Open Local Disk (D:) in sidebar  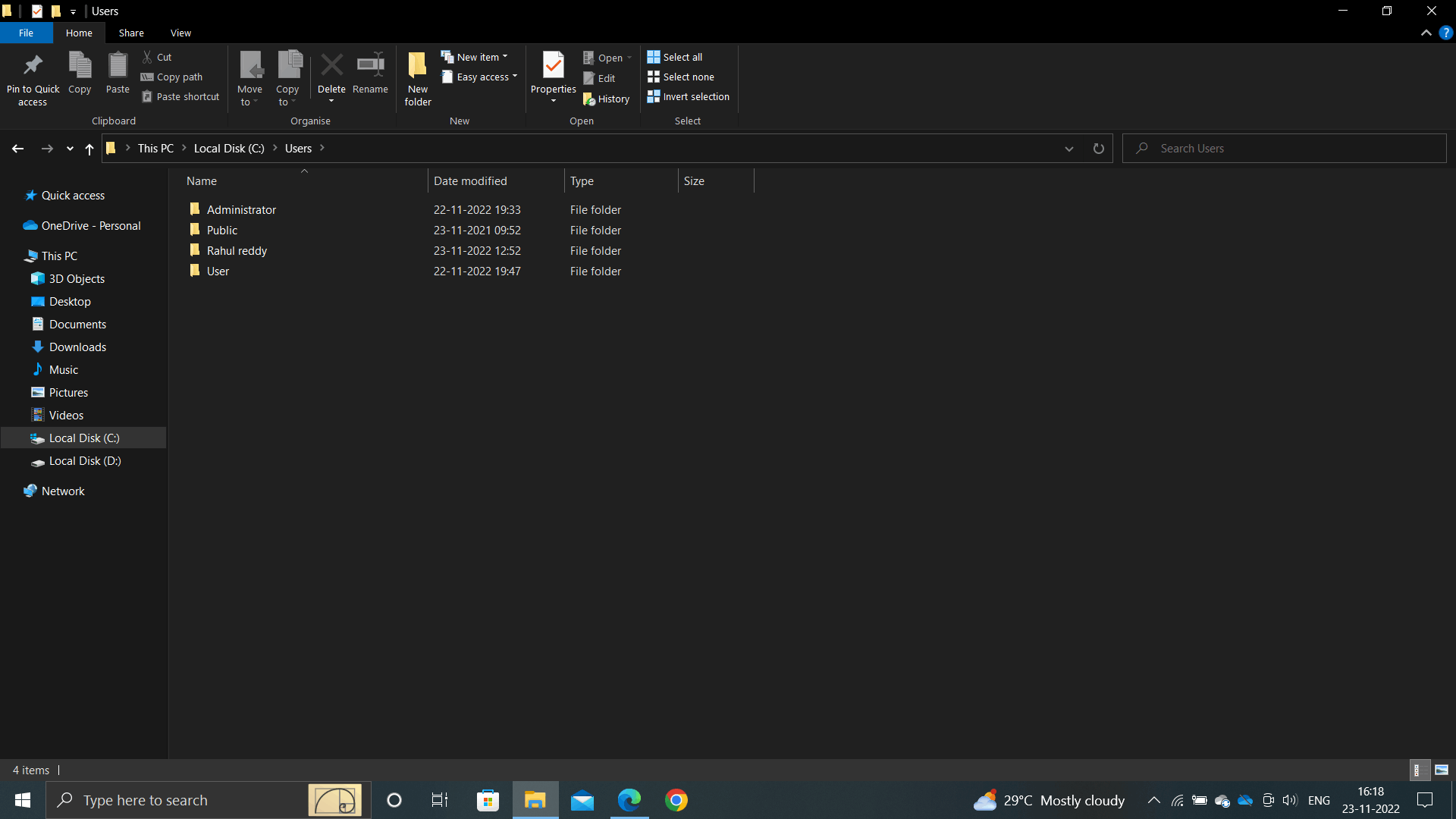point(84,460)
